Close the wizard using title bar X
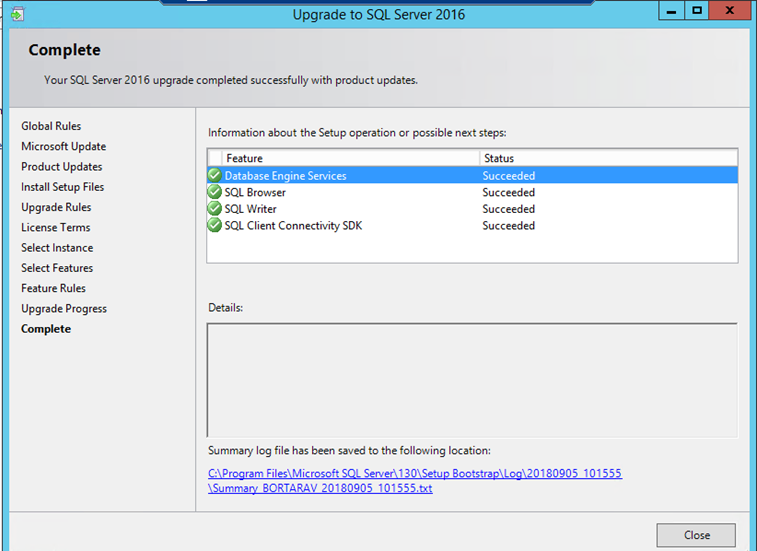Image resolution: width=757 pixels, height=551 pixels. 731,11
